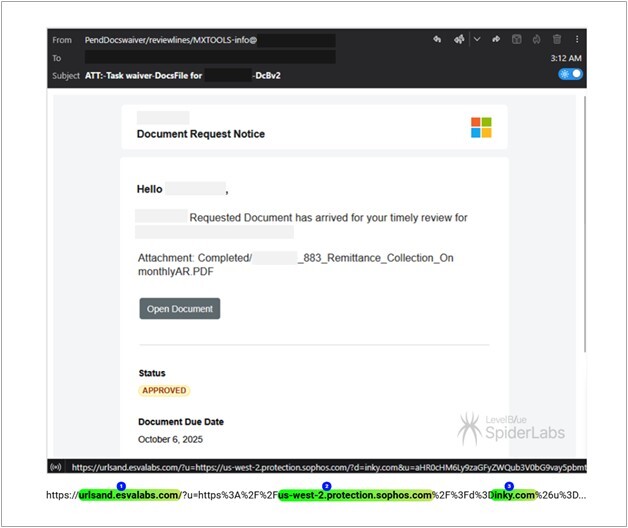Click the Open Document button
This screenshot has height=528, width=628.
(180, 309)
